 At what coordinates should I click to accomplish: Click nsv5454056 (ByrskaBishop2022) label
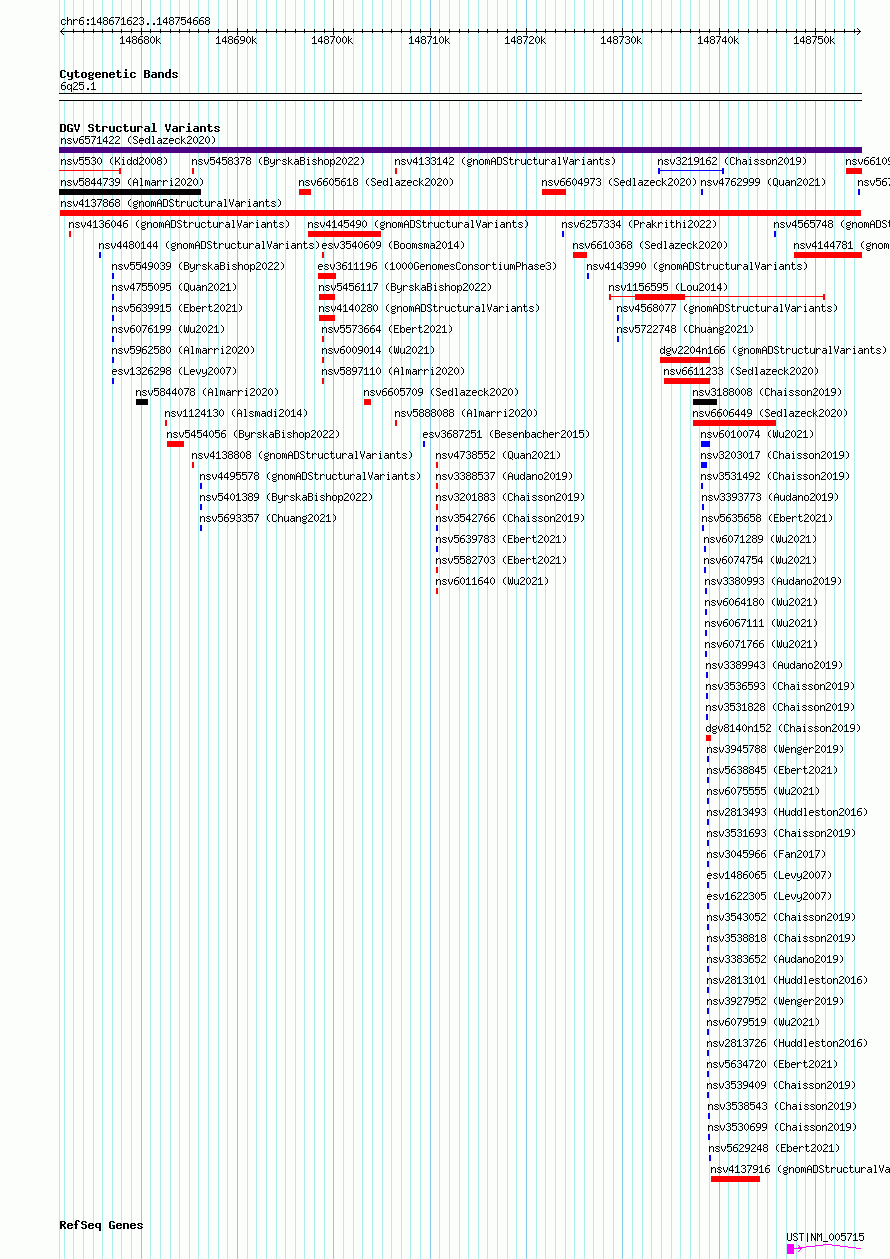point(253,434)
